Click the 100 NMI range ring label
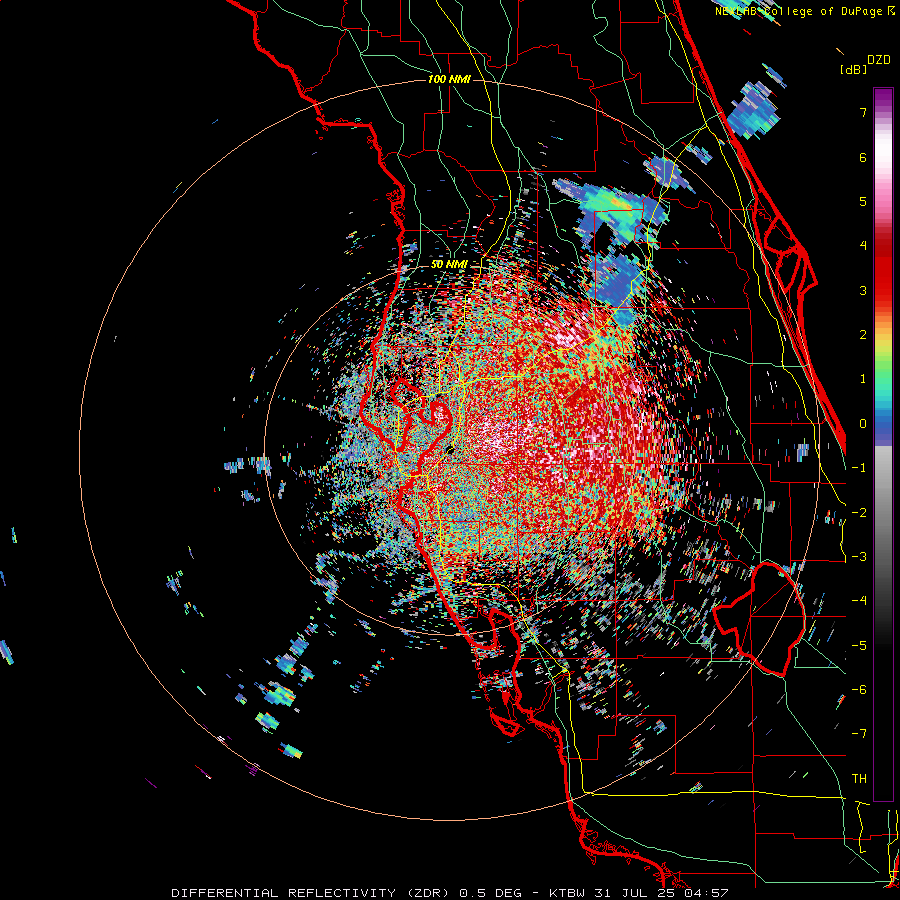 pos(449,79)
